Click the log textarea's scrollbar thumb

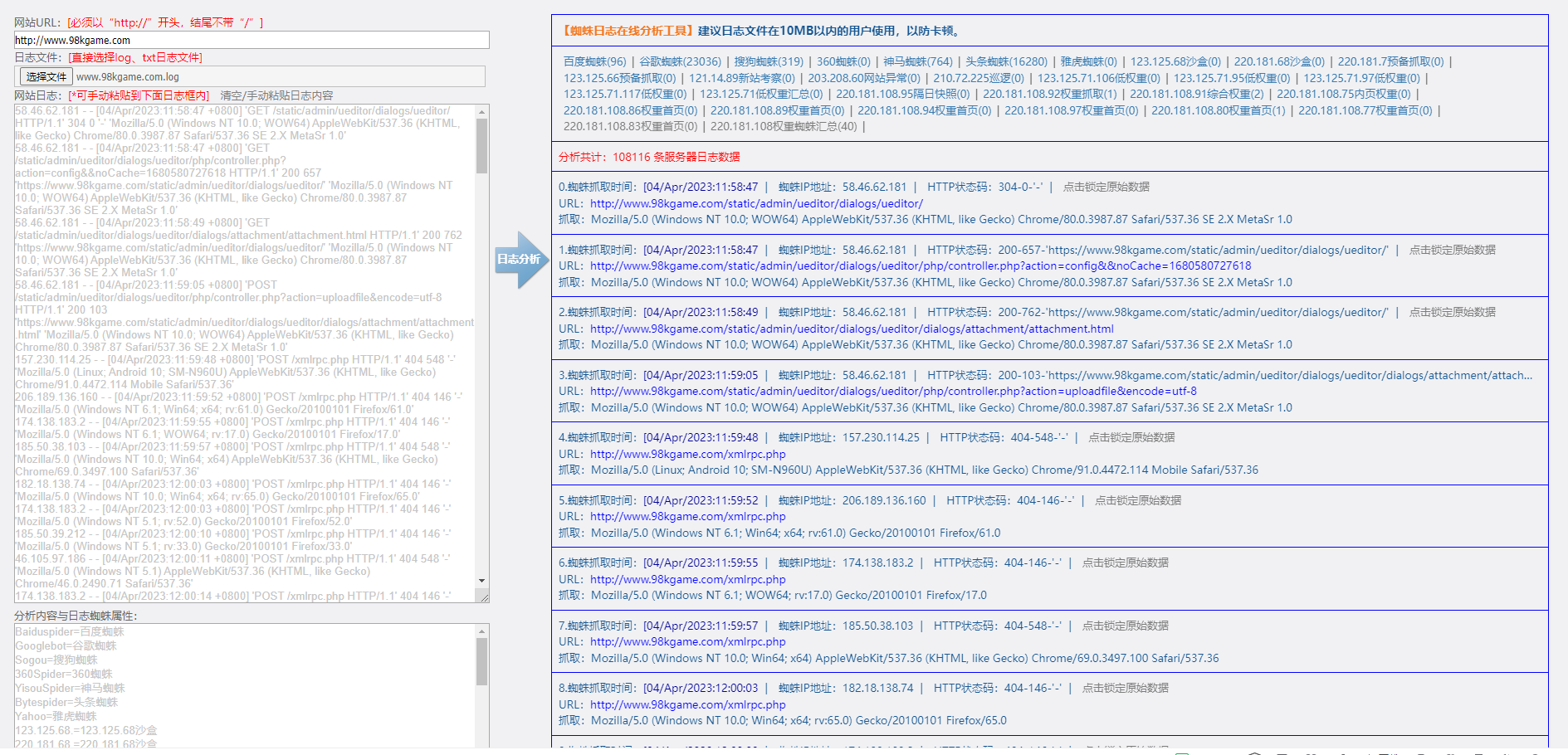481,145
